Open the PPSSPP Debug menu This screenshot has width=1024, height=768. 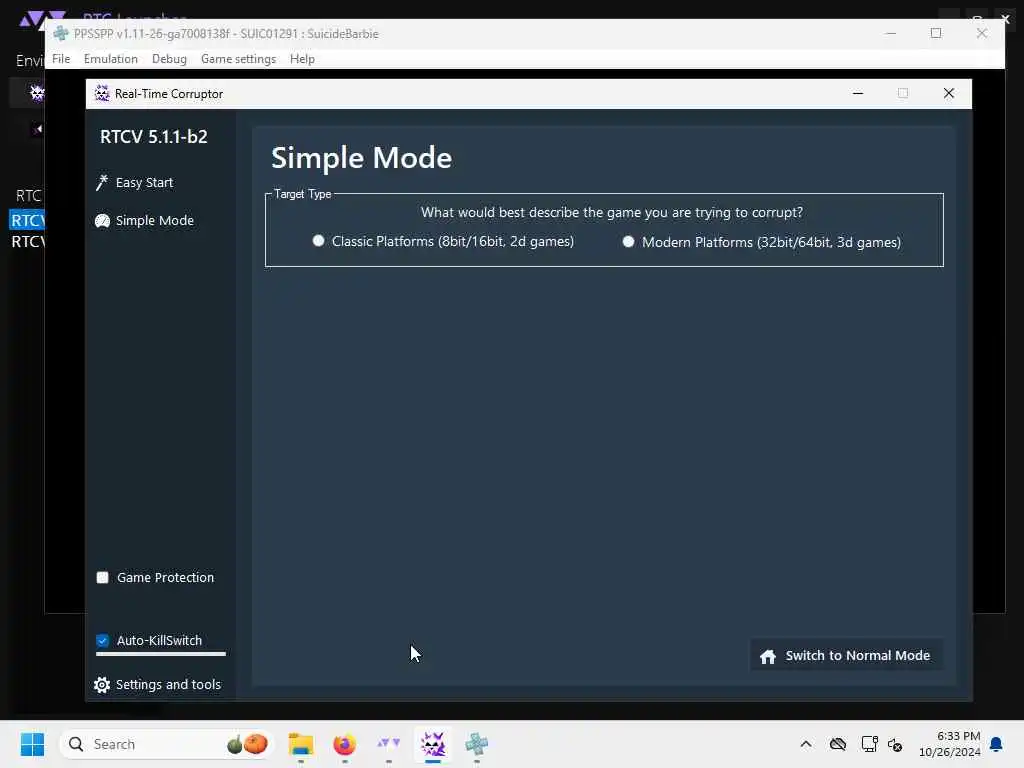pos(169,59)
